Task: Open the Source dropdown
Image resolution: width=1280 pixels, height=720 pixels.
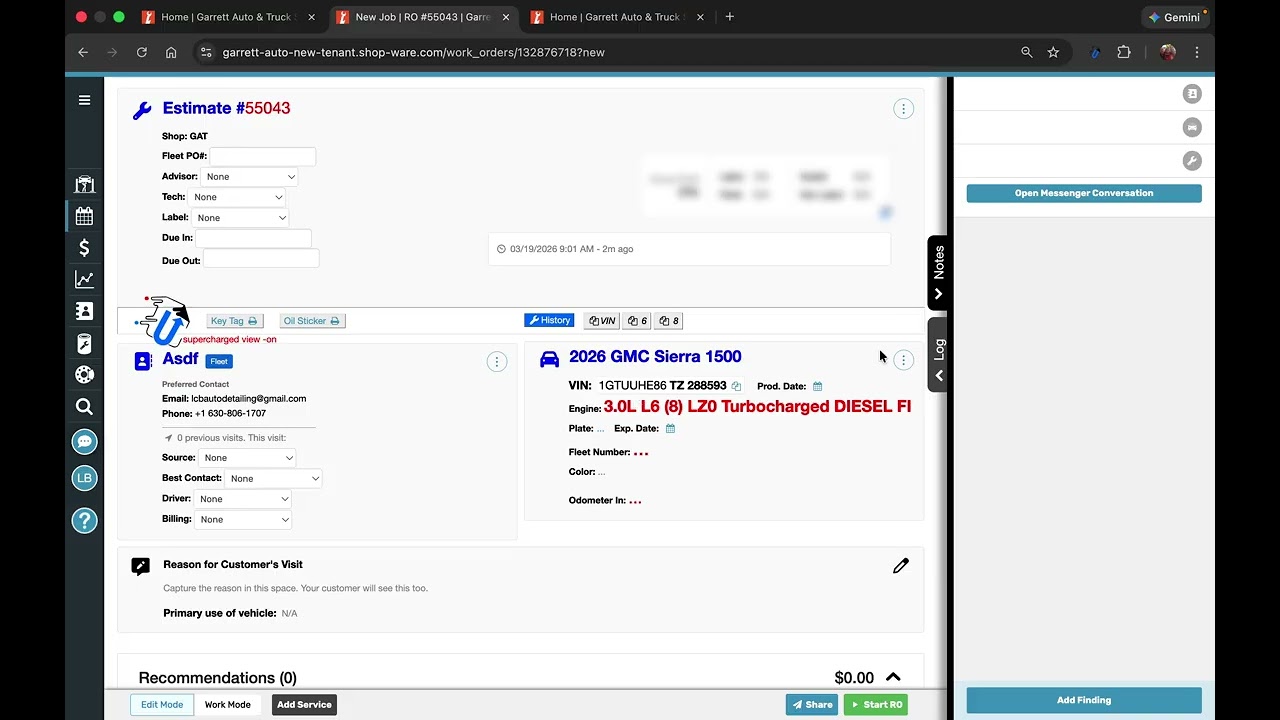Action: click(247, 458)
